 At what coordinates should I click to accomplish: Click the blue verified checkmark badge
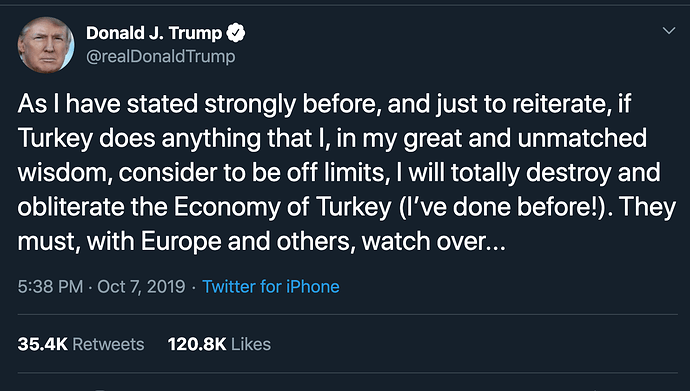(236, 33)
